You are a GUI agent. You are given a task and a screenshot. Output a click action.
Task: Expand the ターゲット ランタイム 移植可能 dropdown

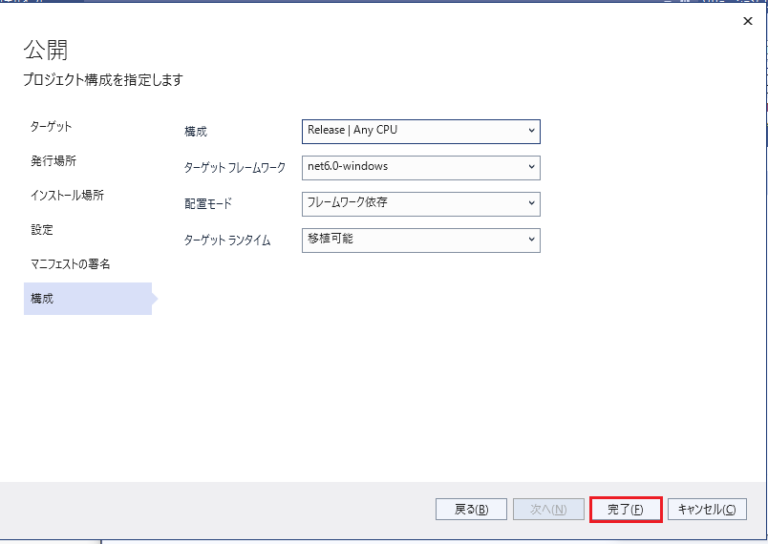click(x=421, y=240)
